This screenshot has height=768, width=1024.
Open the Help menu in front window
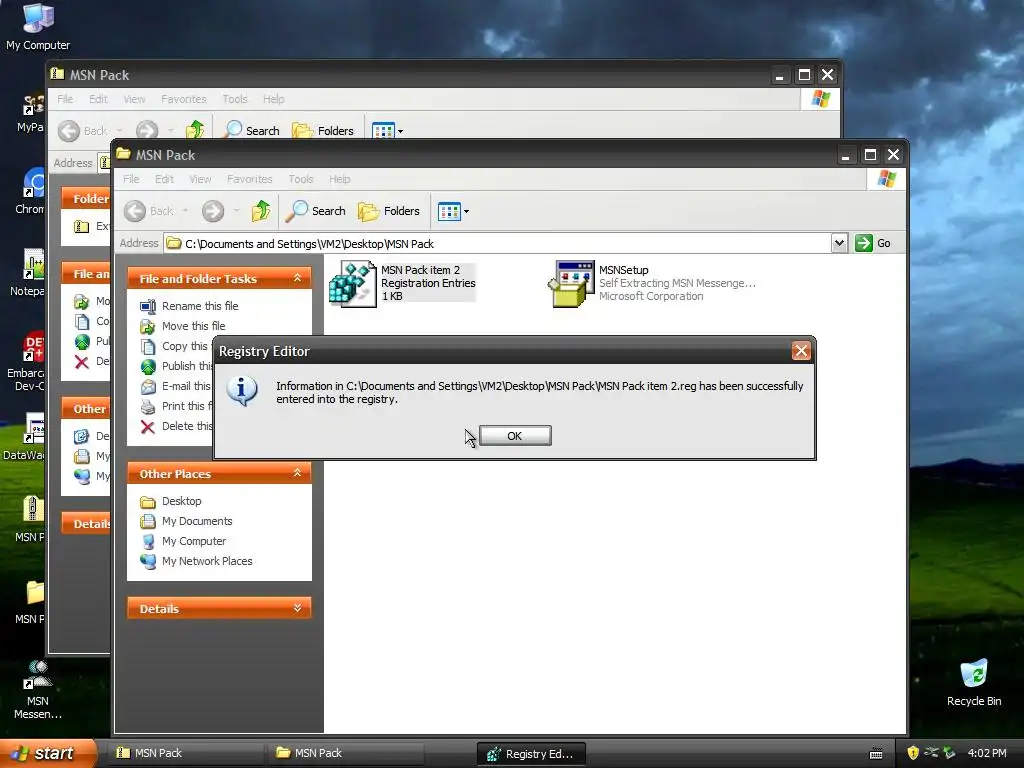point(339,179)
